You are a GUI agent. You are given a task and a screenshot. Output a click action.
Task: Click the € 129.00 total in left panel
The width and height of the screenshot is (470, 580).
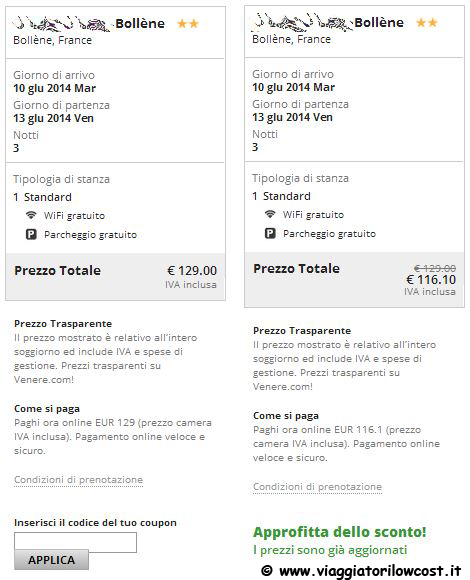[x=192, y=270]
